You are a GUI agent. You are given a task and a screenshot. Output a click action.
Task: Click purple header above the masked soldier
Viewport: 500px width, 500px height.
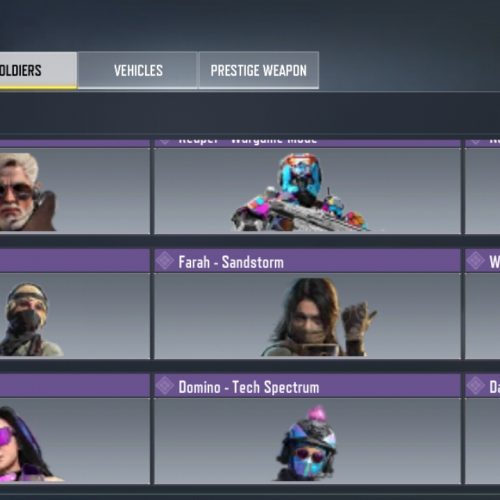(75, 261)
